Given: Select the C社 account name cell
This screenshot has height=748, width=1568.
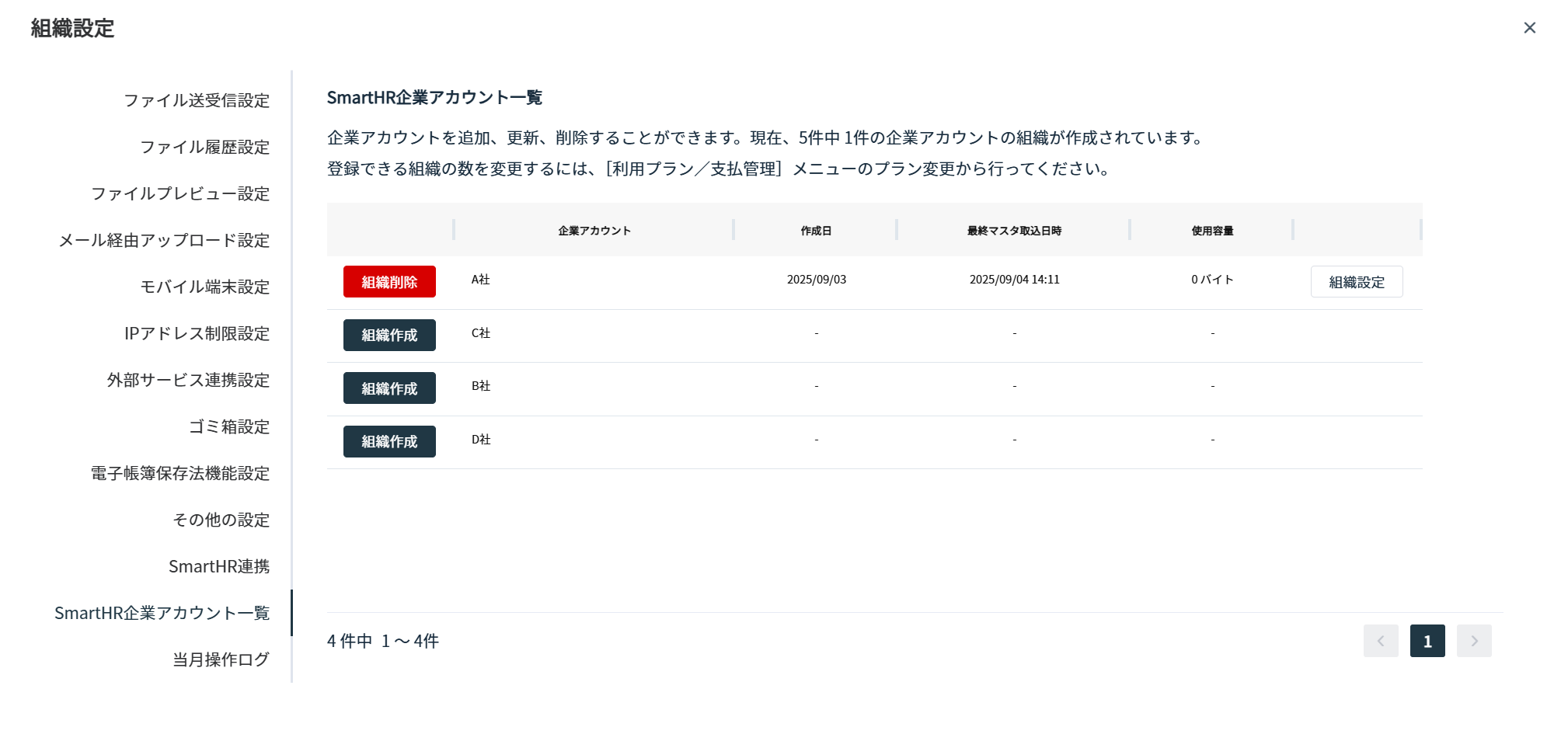Looking at the screenshot, I should tap(481, 333).
